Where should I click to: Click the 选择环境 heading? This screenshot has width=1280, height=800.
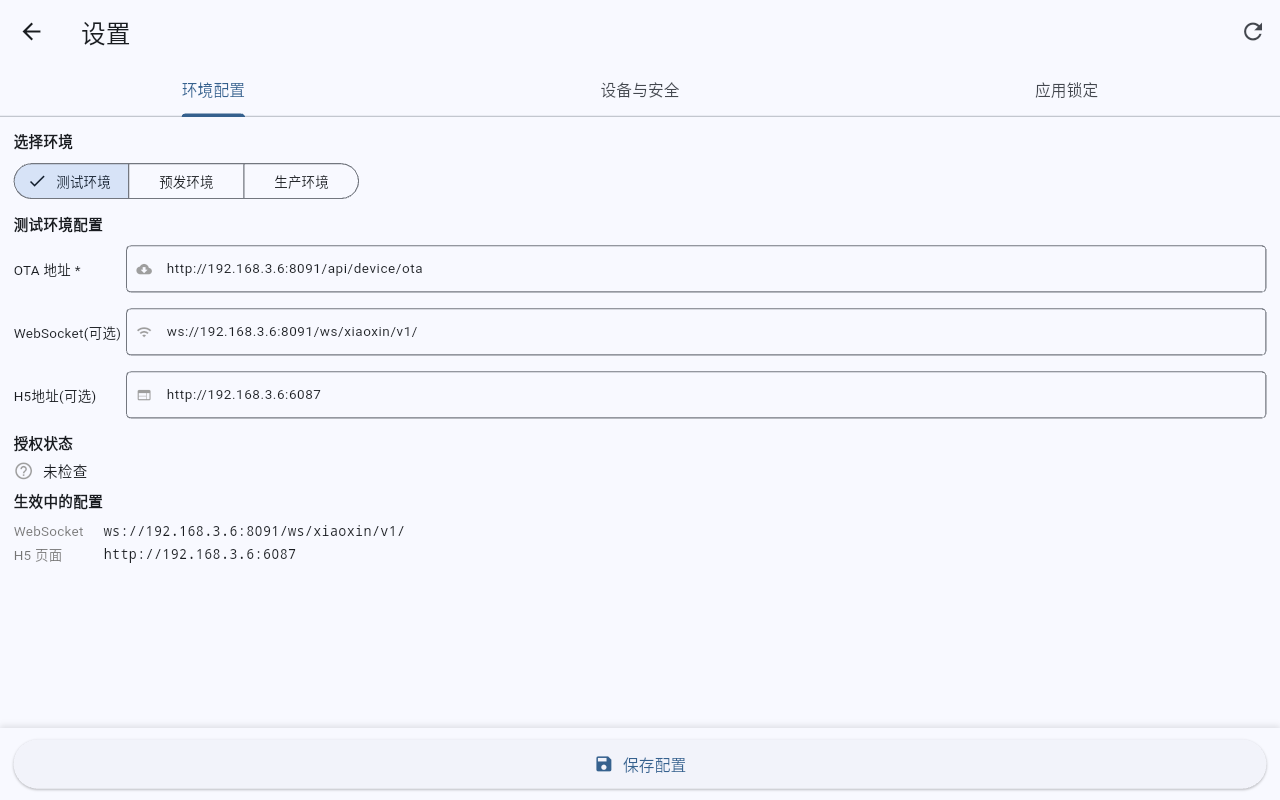coord(43,142)
